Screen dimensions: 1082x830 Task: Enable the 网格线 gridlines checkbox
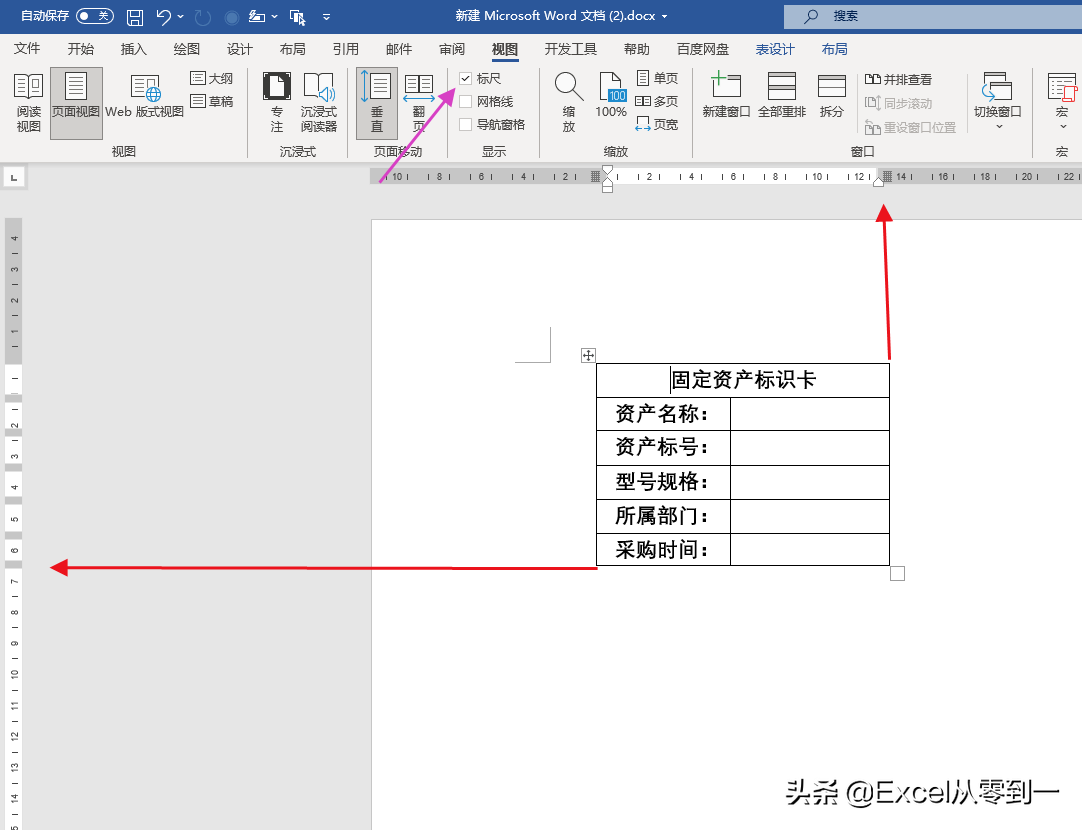click(x=466, y=101)
